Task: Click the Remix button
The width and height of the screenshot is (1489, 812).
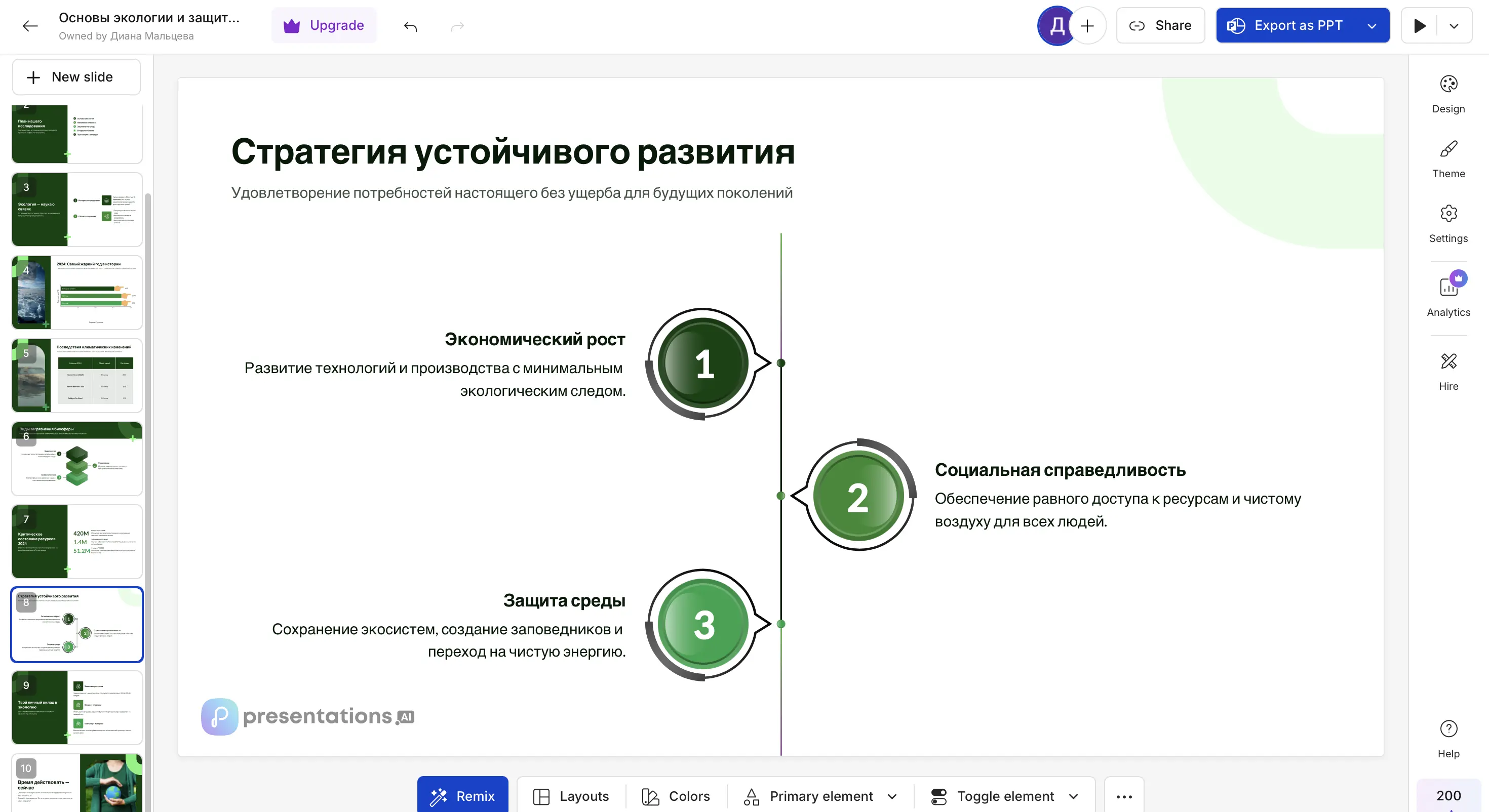Action: (462, 796)
